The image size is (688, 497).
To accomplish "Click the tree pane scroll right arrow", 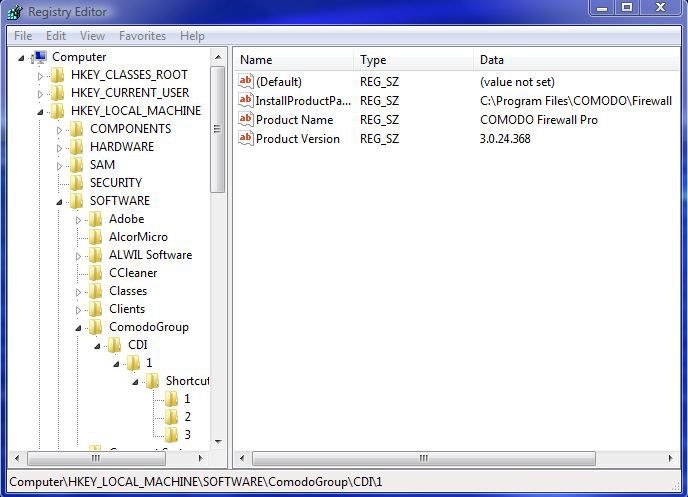I will coord(201,458).
